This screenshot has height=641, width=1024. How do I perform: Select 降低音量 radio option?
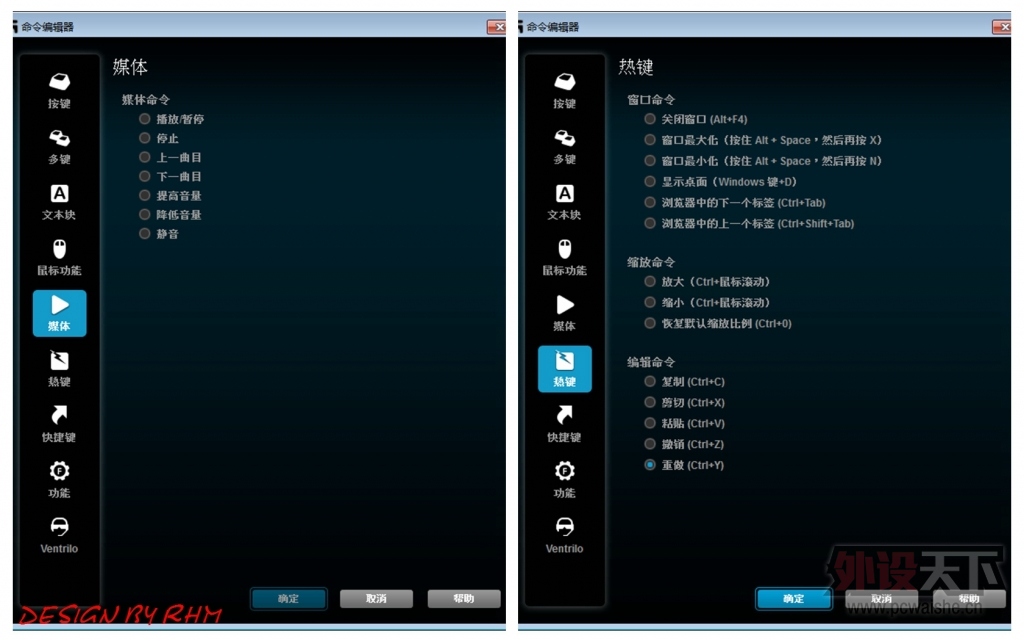(x=145, y=214)
